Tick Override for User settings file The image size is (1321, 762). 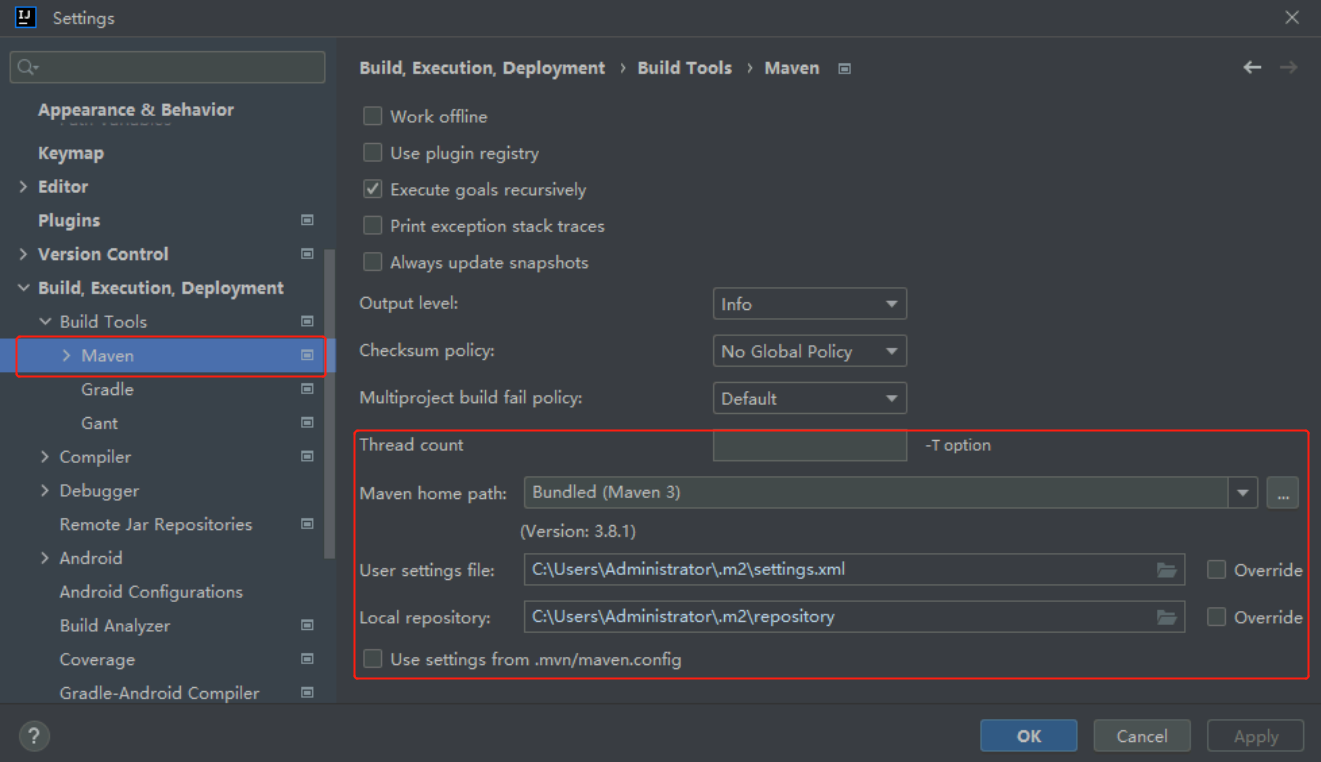(1216, 570)
